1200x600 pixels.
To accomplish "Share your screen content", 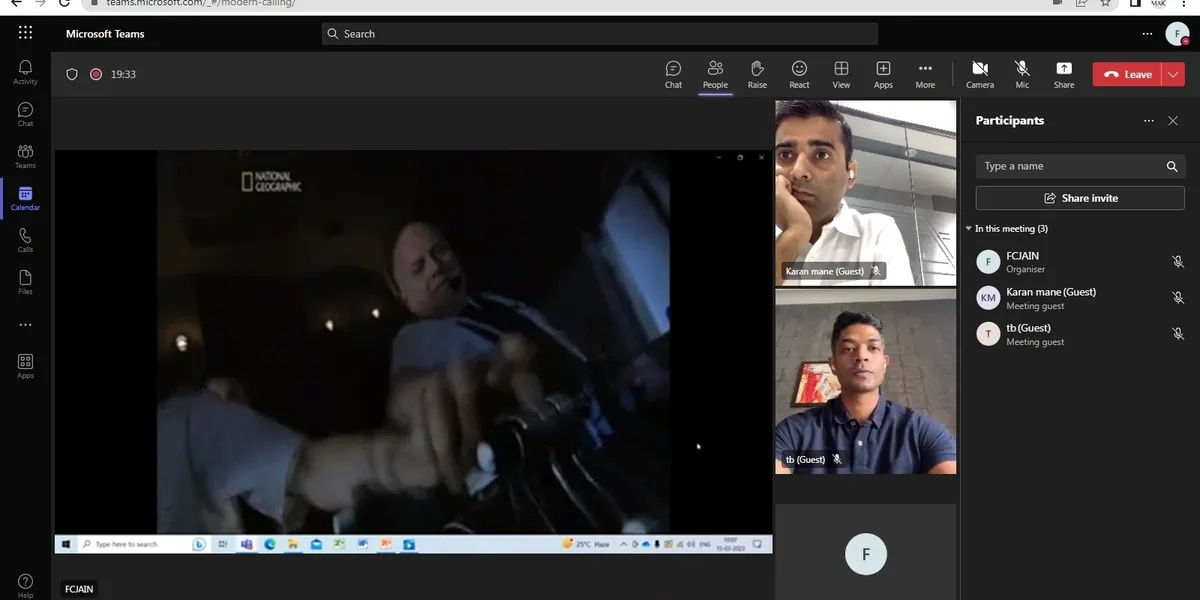I will pyautogui.click(x=1063, y=74).
